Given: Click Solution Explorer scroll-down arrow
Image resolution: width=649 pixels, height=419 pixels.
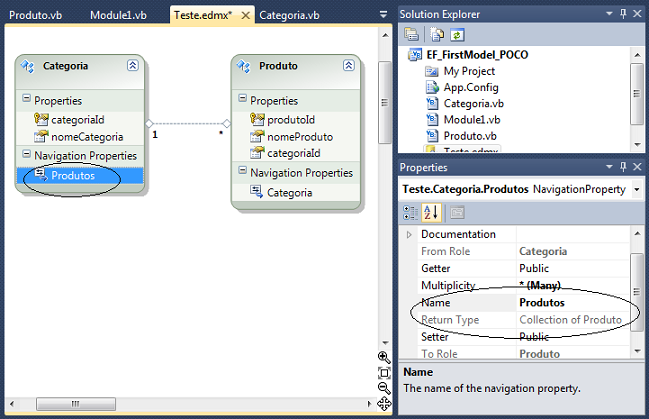Looking at the screenshot, I should pyautogui.click(x=637, y=144).
